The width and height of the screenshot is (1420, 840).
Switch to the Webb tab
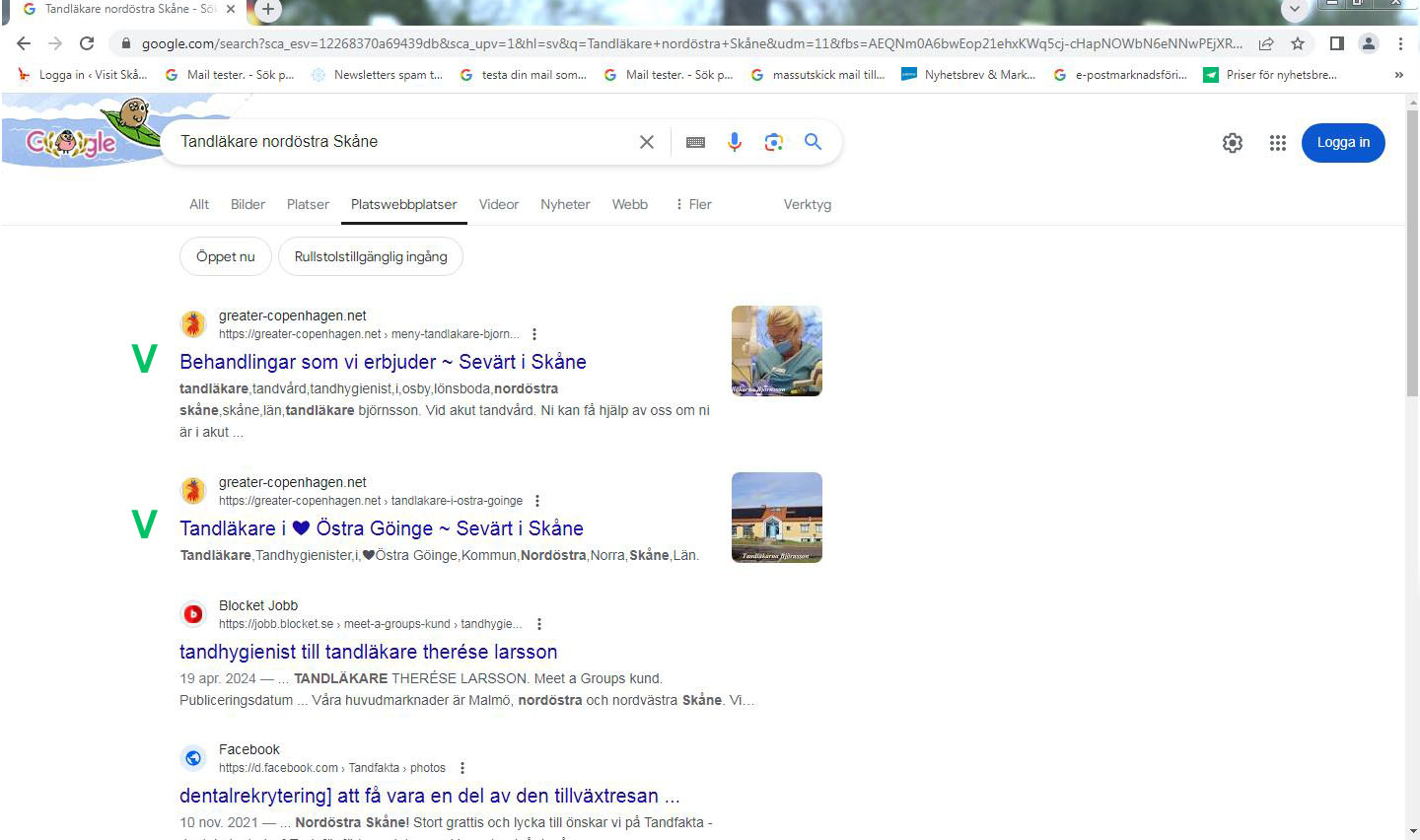pyautogui.click(x=630, y=204)
